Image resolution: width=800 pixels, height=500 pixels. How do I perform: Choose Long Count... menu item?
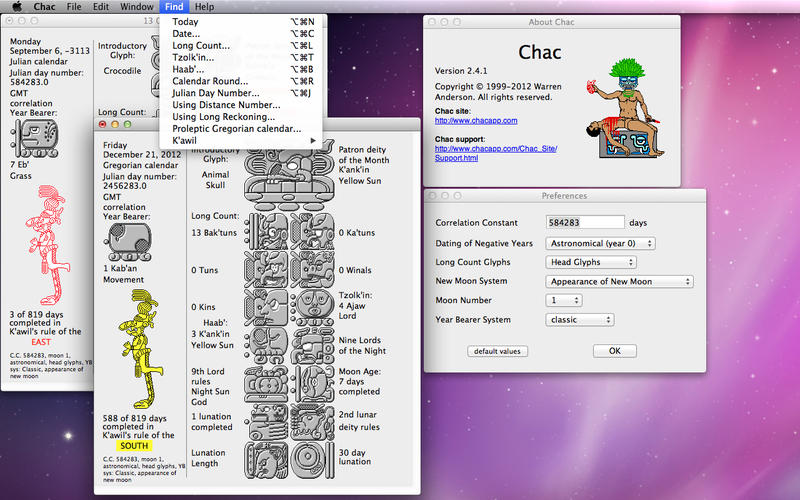pos(243,45)
